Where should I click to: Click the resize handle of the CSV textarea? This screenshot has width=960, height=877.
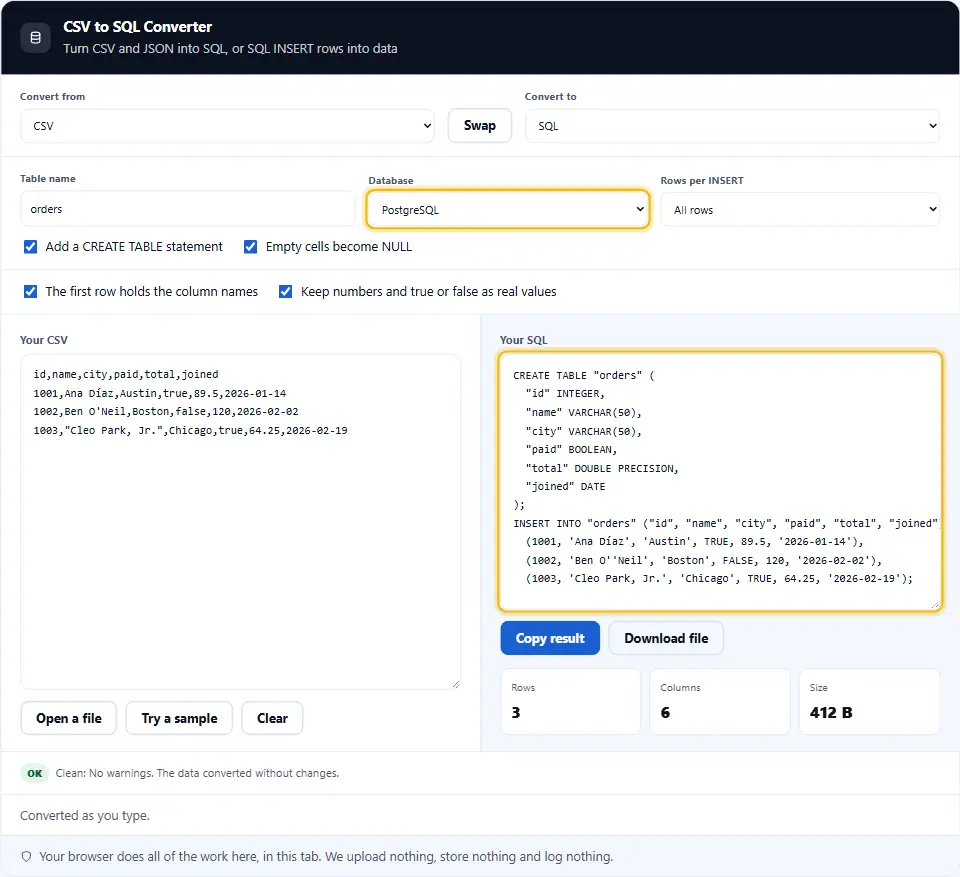[456, 684]
